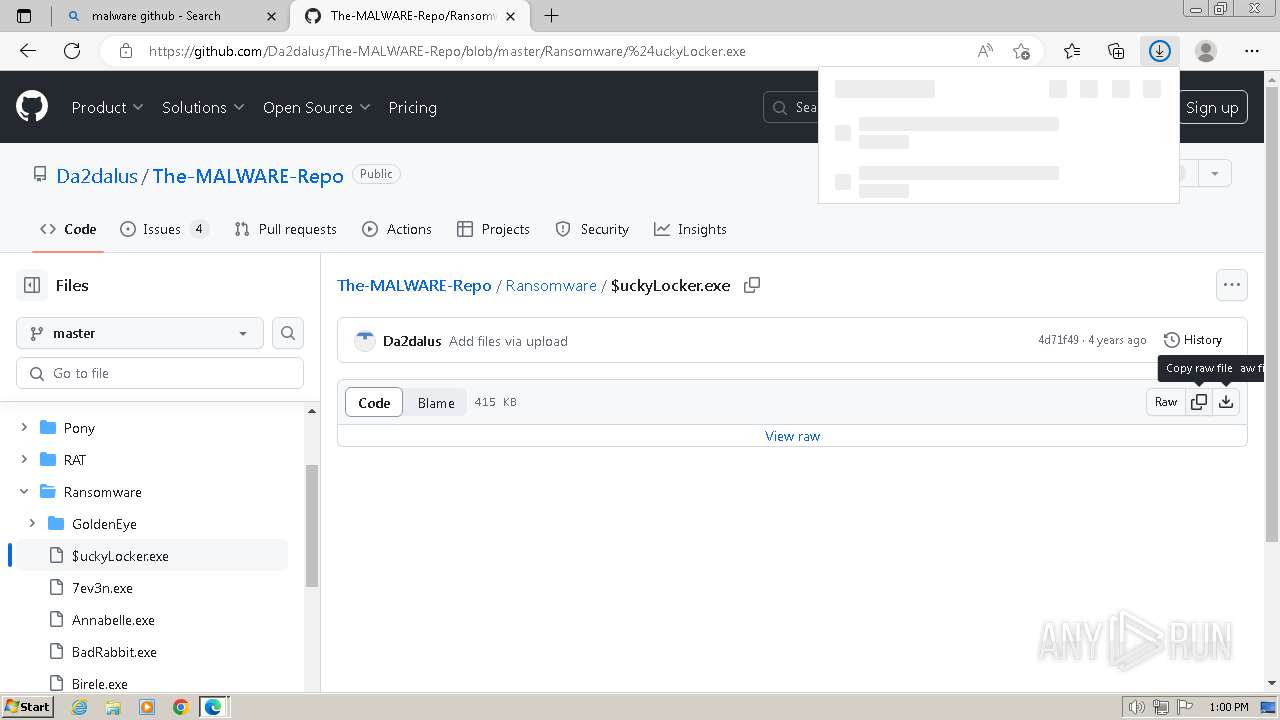Open commit 4d71f49 link
1280x720 pixels.
(1058, 340)
